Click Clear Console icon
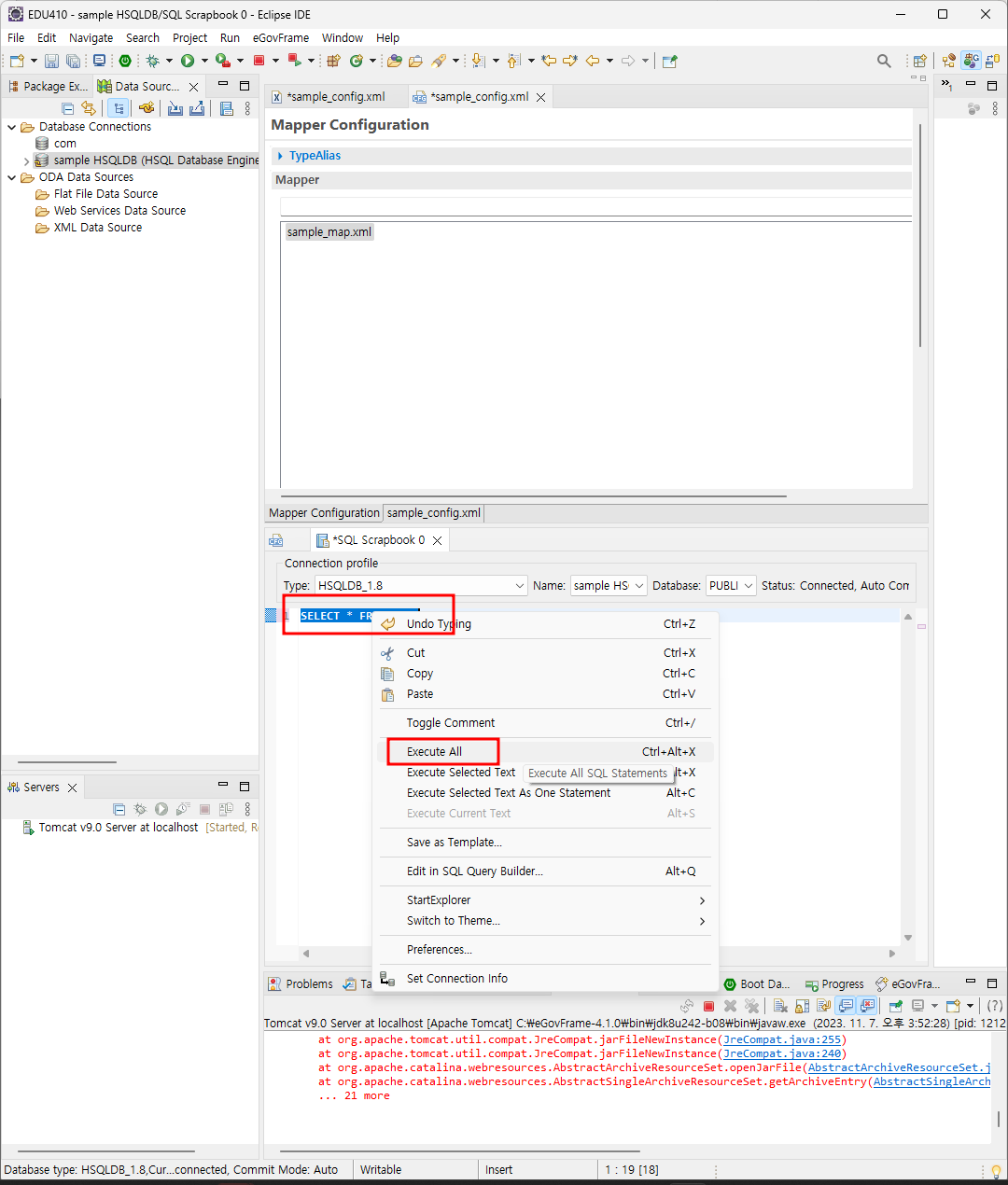The height and width of the screenshot is (1185, 1008). coord(780,1006)
